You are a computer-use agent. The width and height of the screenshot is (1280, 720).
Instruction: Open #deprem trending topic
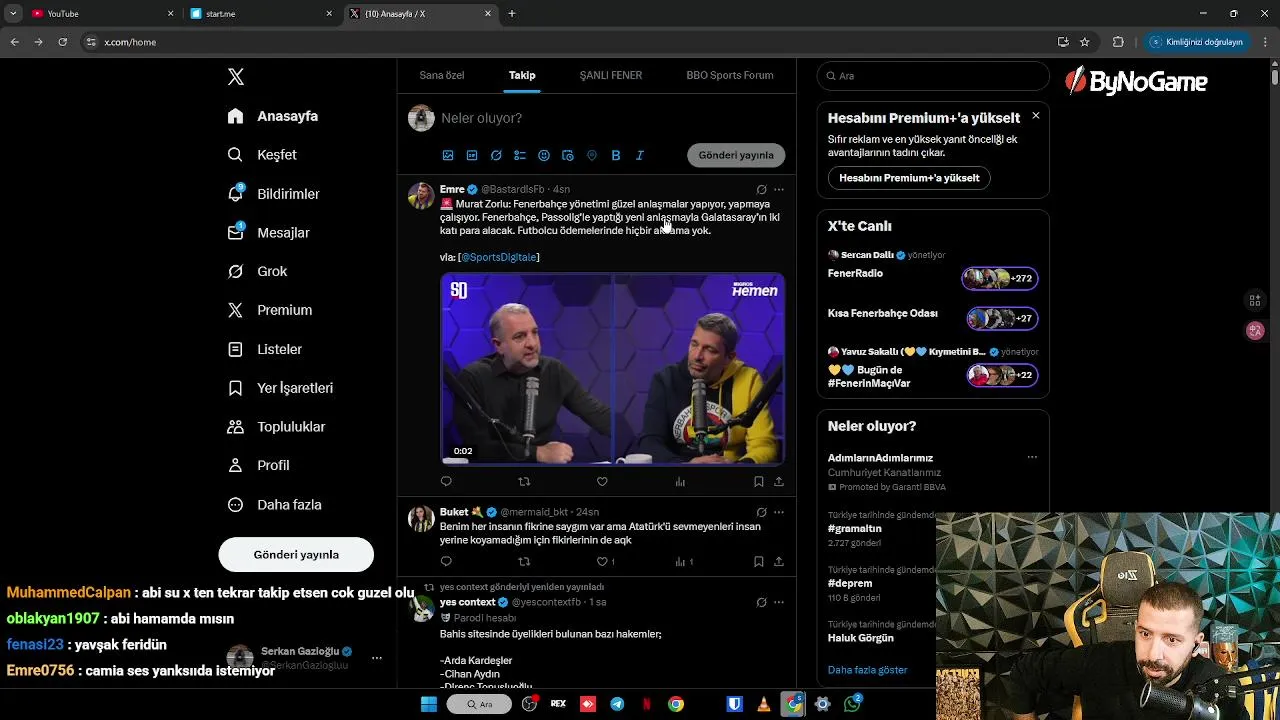point(850,583)
